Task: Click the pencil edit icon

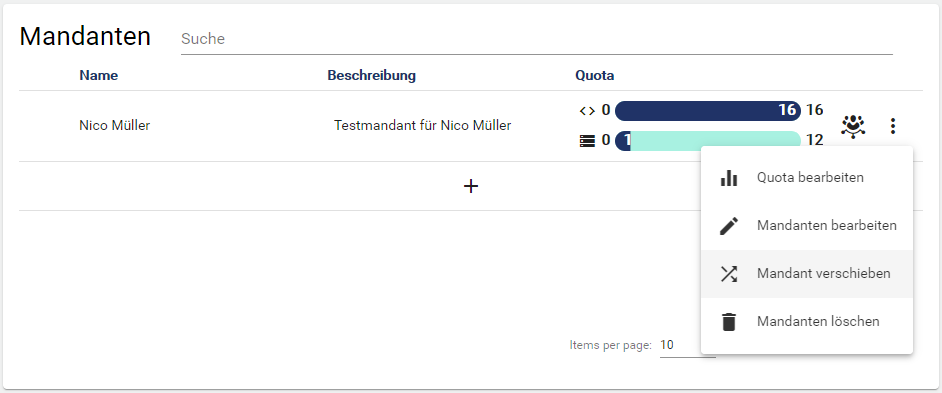Action: 729,226
